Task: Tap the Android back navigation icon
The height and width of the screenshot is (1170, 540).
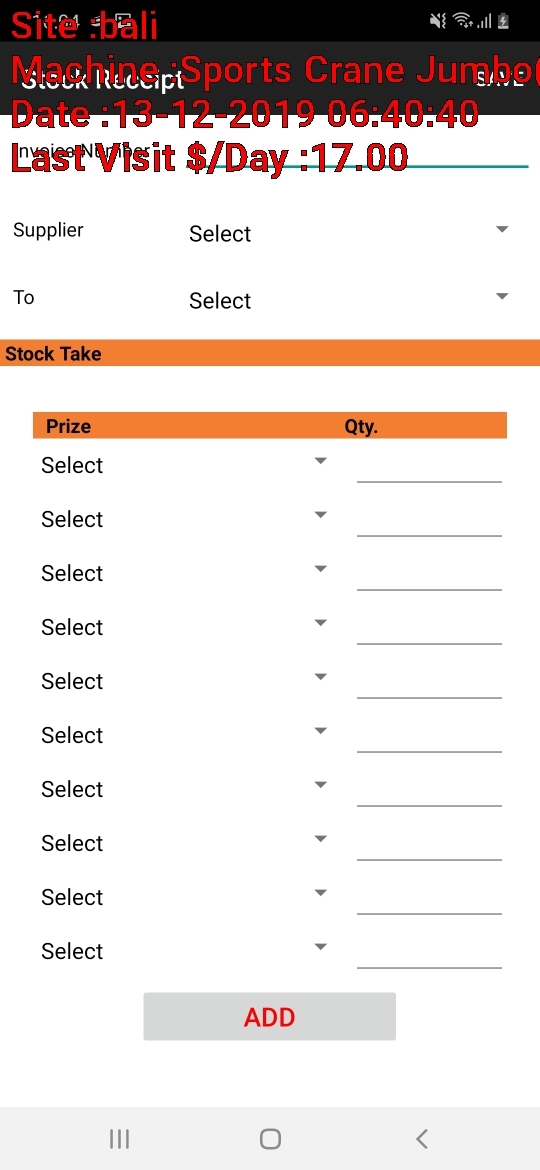Action: [421, 1139]
